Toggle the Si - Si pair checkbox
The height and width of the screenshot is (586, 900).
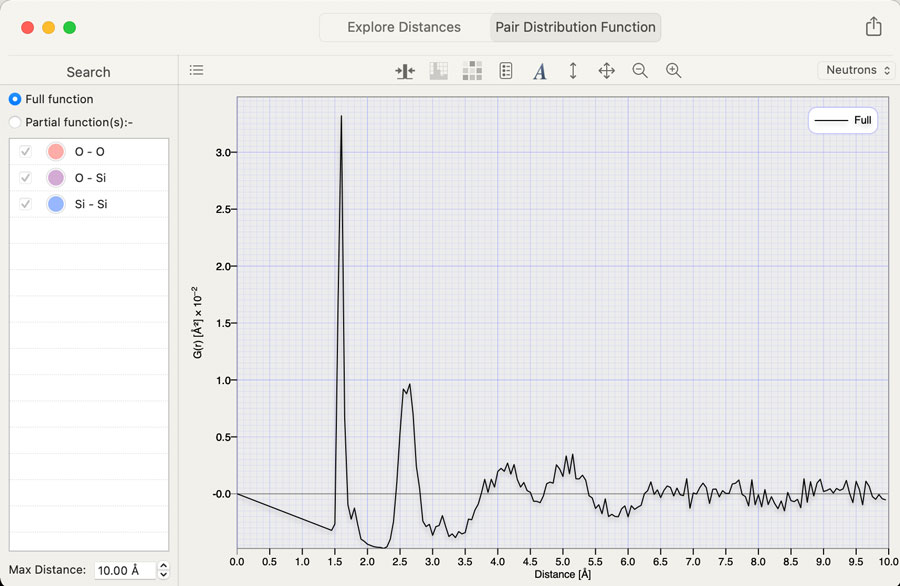tap(26, 204)
